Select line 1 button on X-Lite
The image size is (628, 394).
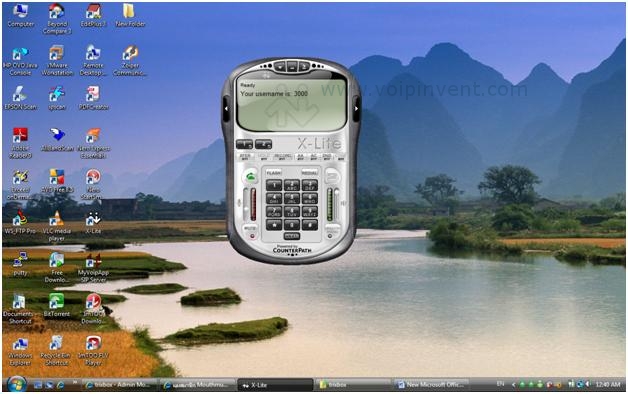(244, 144)
